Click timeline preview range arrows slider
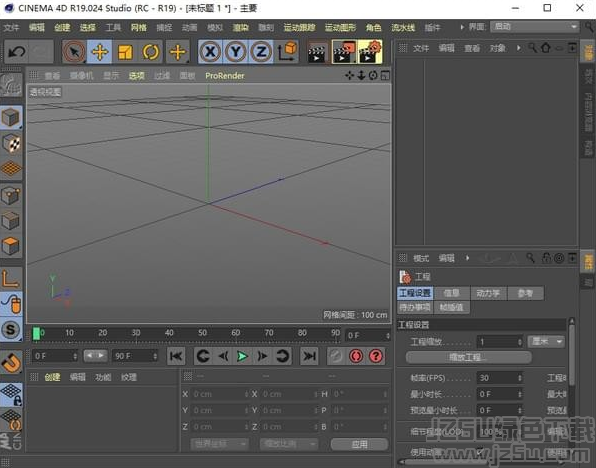 pyautogui.click(x=95, y=355)
